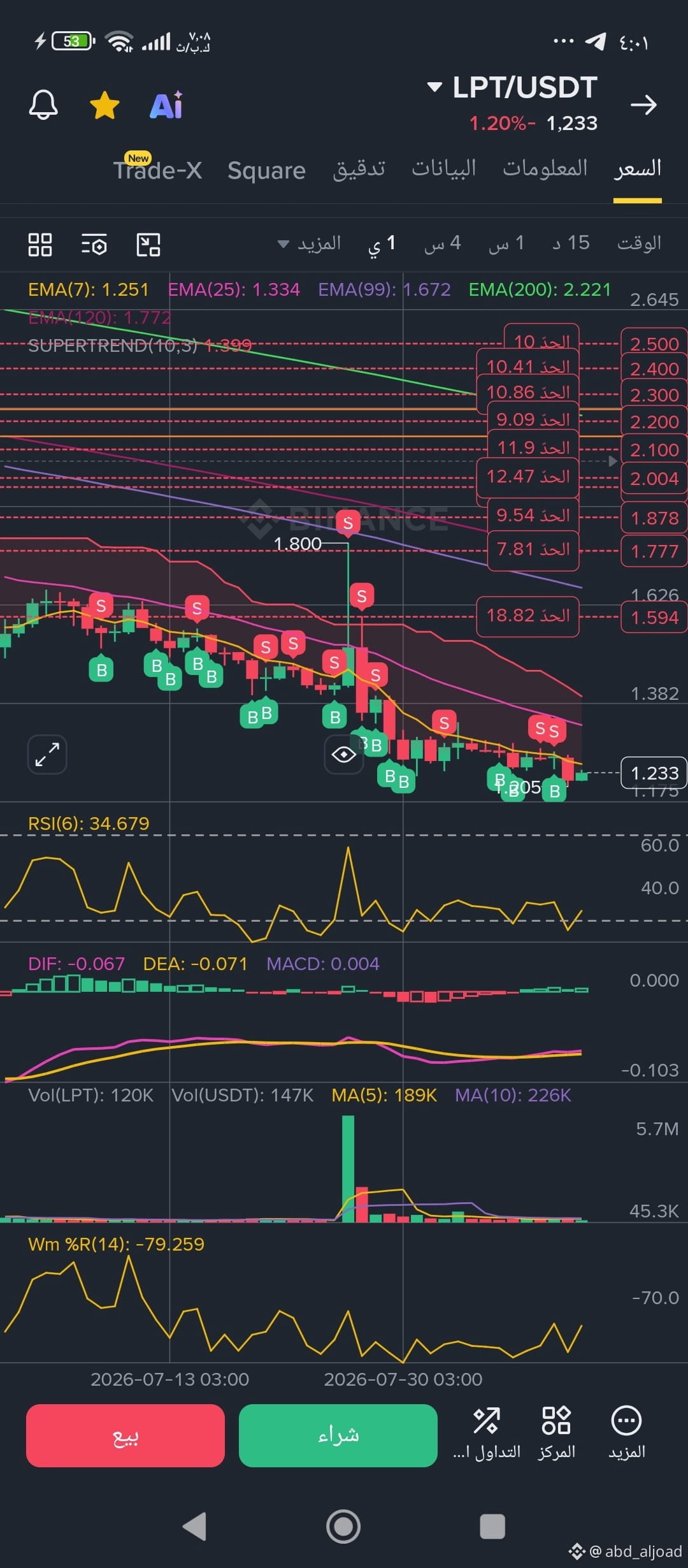The height and width of the screenshot is (1568, 688).
Task: Tap Android home navigation button
Action: [x=343, y=1527]
